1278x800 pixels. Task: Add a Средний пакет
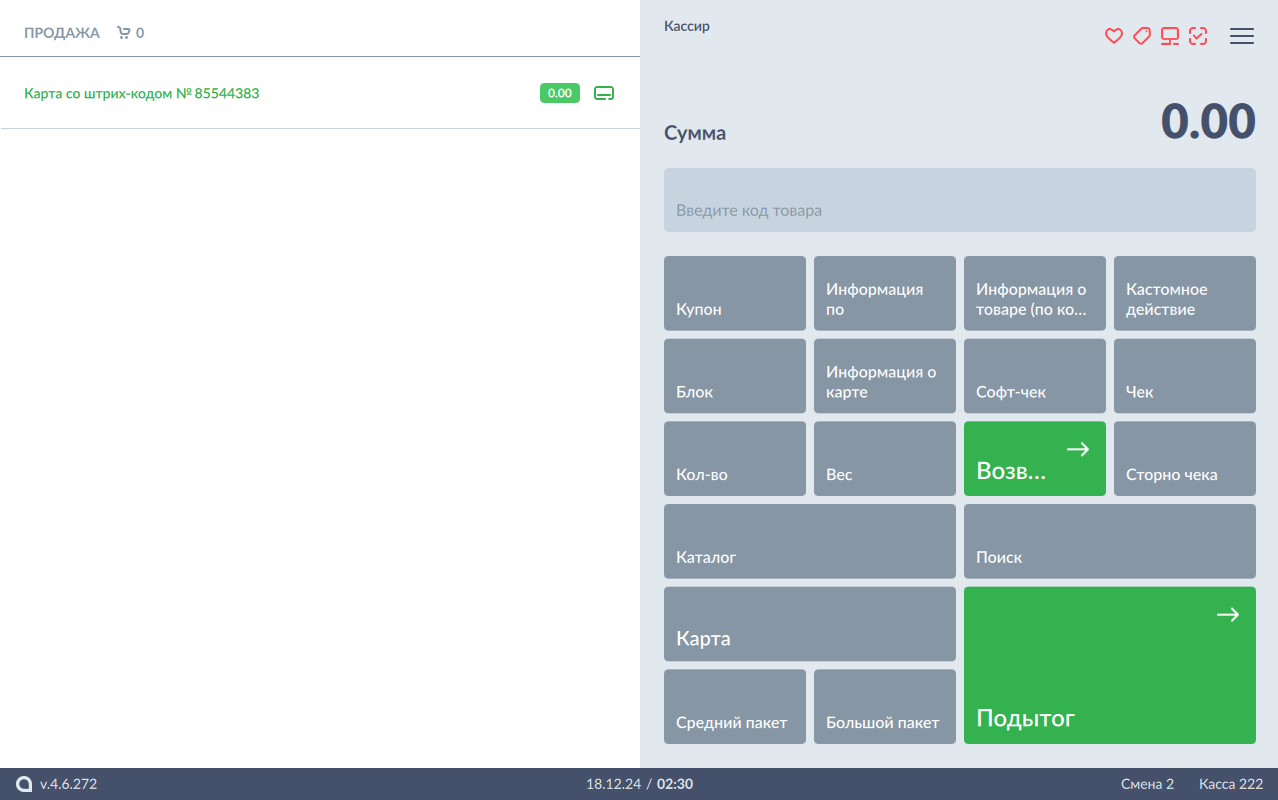point(734,707)
